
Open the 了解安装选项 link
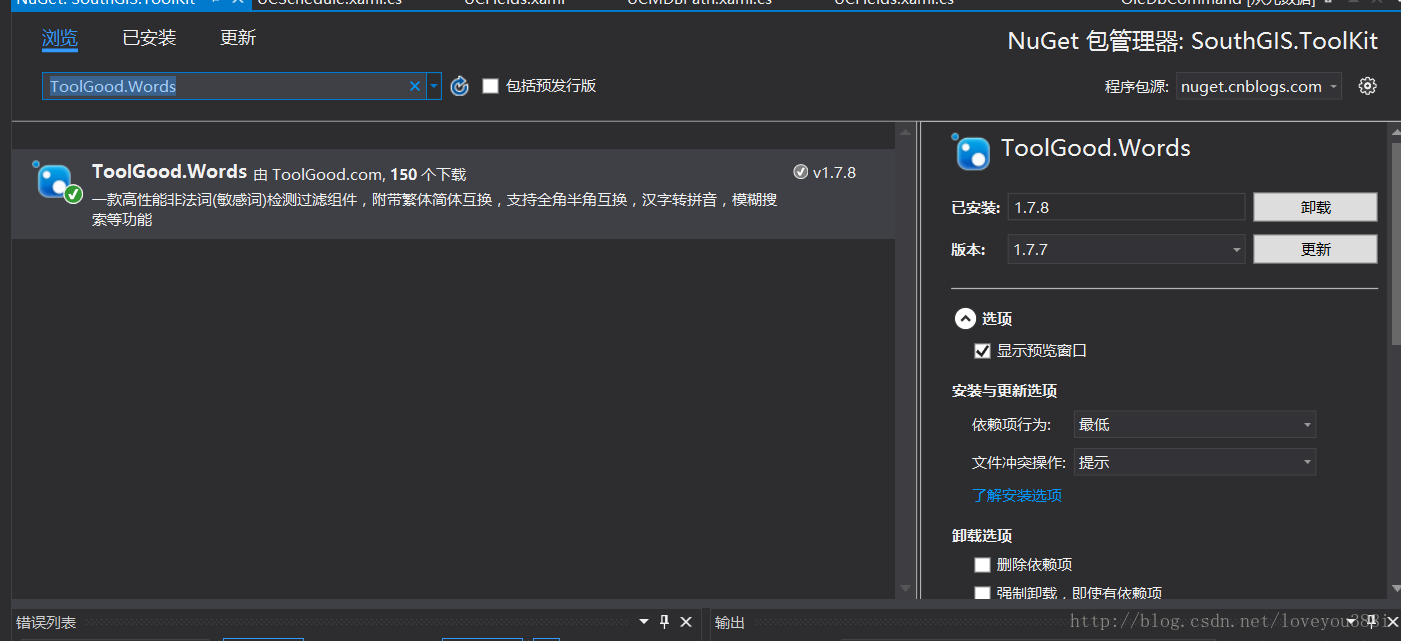pos(1017,495)
